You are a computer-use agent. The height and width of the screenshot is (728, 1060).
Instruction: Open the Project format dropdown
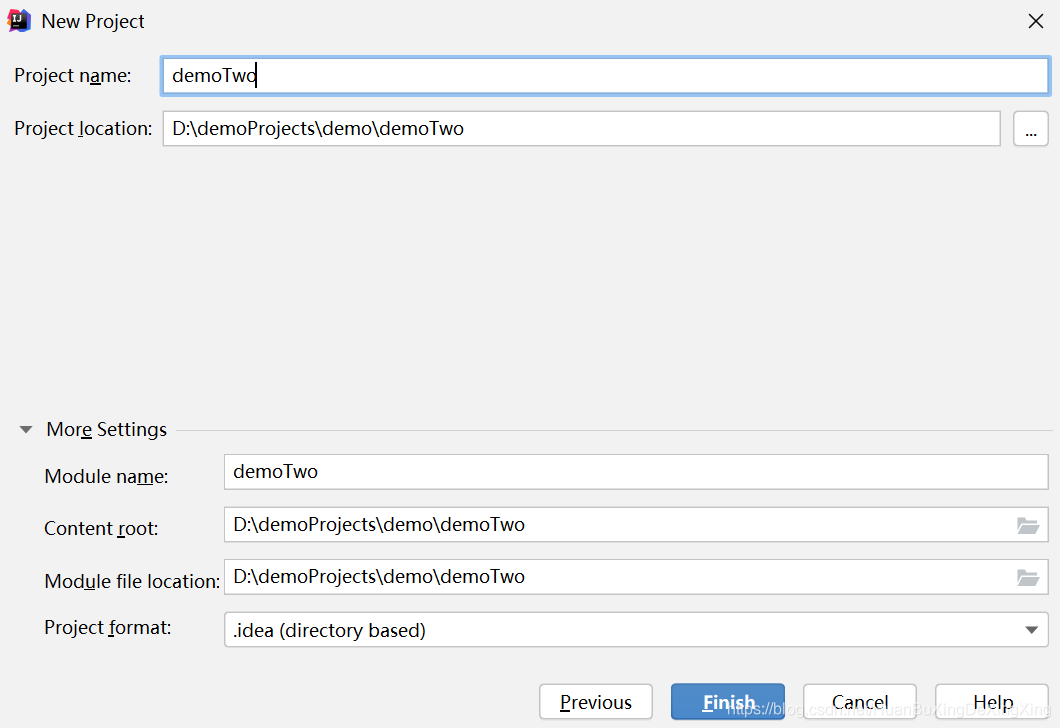636,630
